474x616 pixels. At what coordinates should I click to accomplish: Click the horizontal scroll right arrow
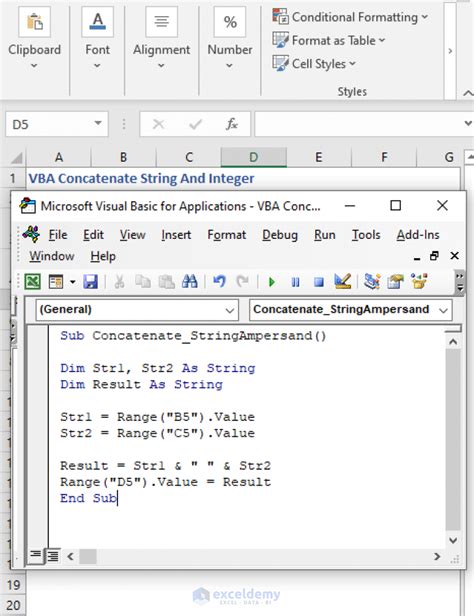pyautogui.click(x=437, y=556)
